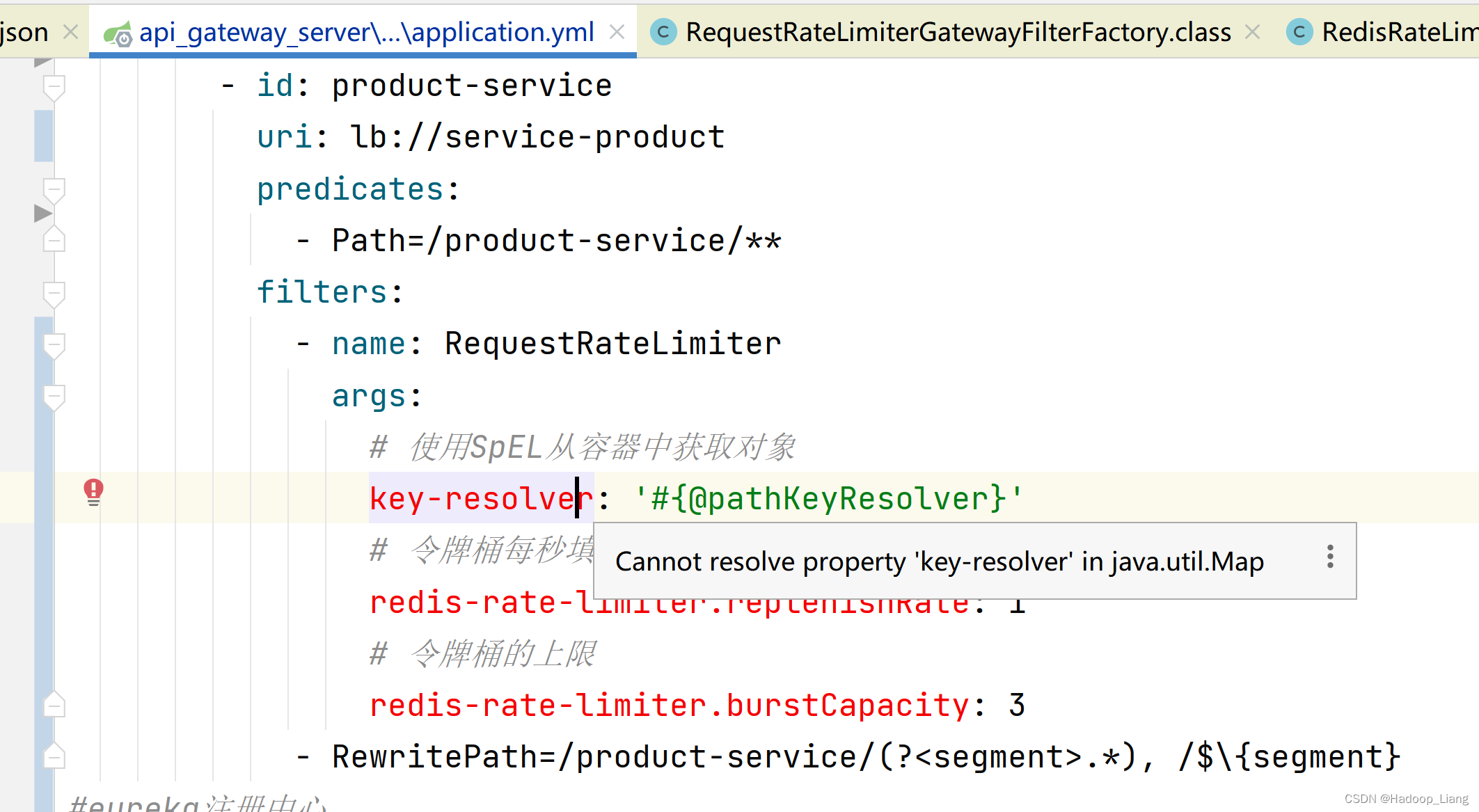Image resolution: width=1479 pixels, height=812 pixels.
Task: Switch to RedisRateLim tab
Action: (x=1398, y=33)
